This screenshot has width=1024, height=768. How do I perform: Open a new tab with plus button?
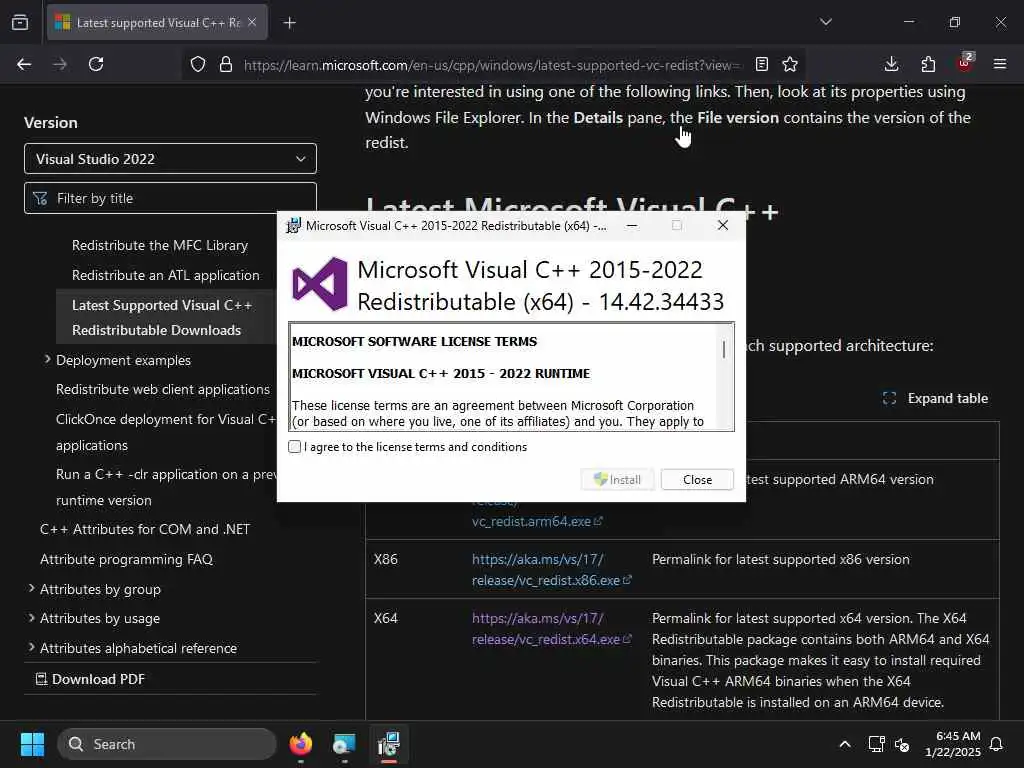point(289,23)
